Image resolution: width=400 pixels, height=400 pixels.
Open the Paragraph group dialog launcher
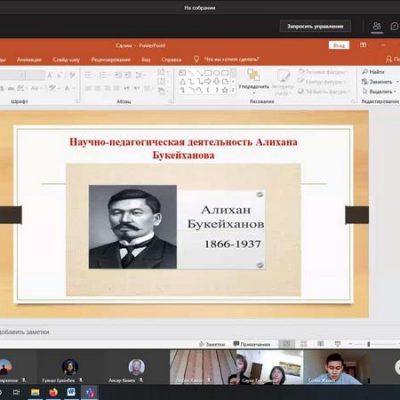171,101
